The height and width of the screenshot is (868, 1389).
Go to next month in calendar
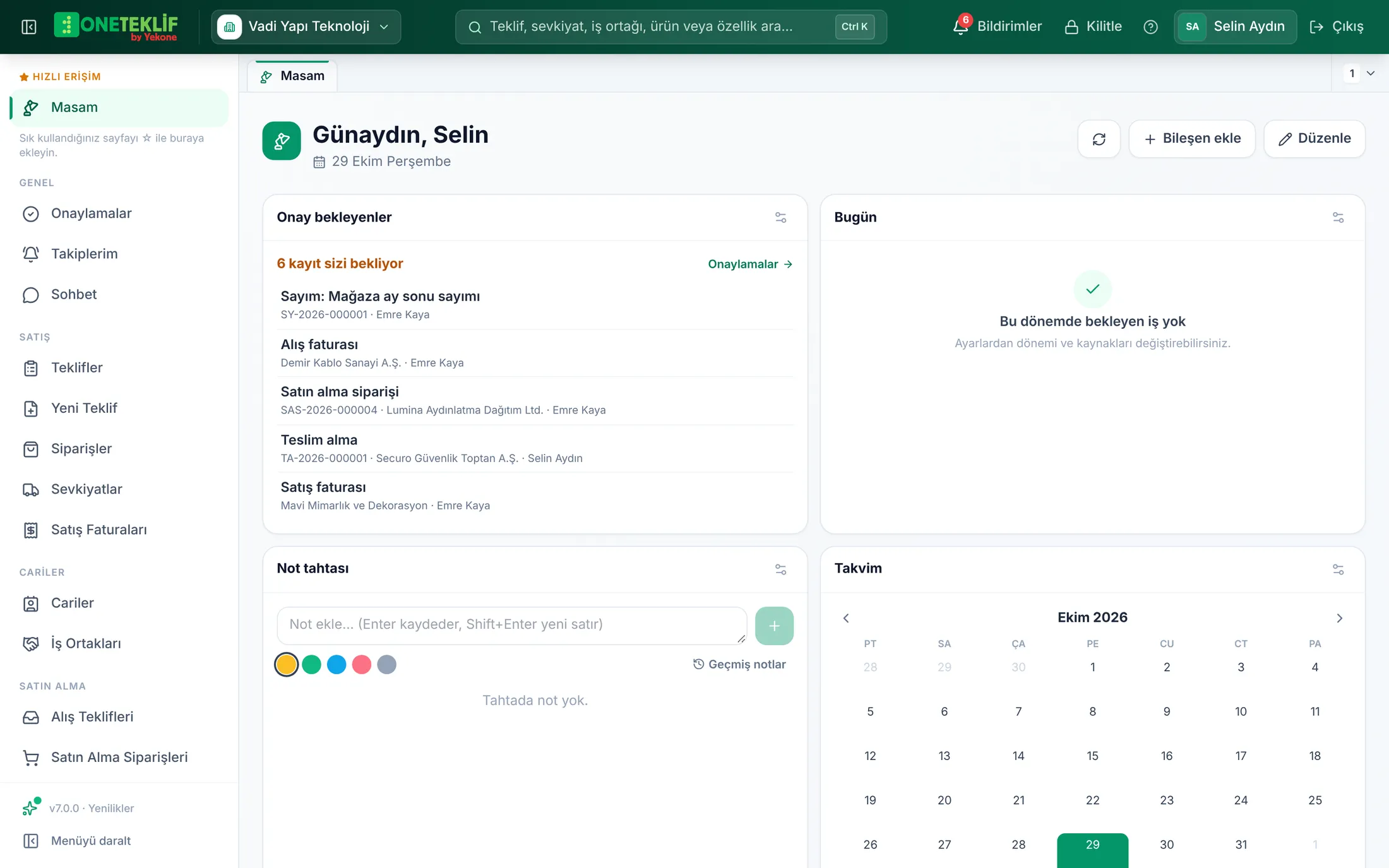point(1339,618)
